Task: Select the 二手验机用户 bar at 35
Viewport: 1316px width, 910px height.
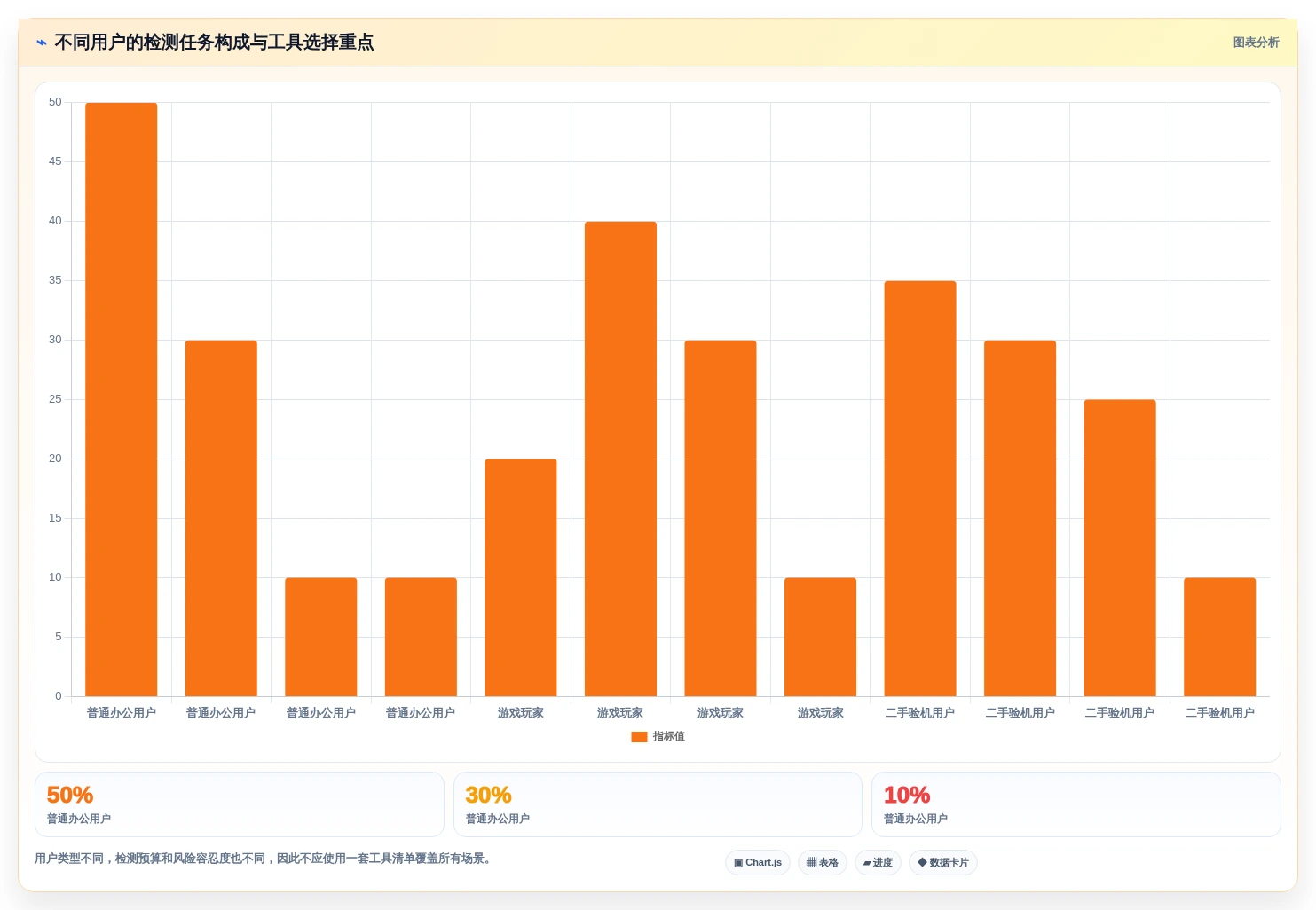Action: [x=920, y=489]
